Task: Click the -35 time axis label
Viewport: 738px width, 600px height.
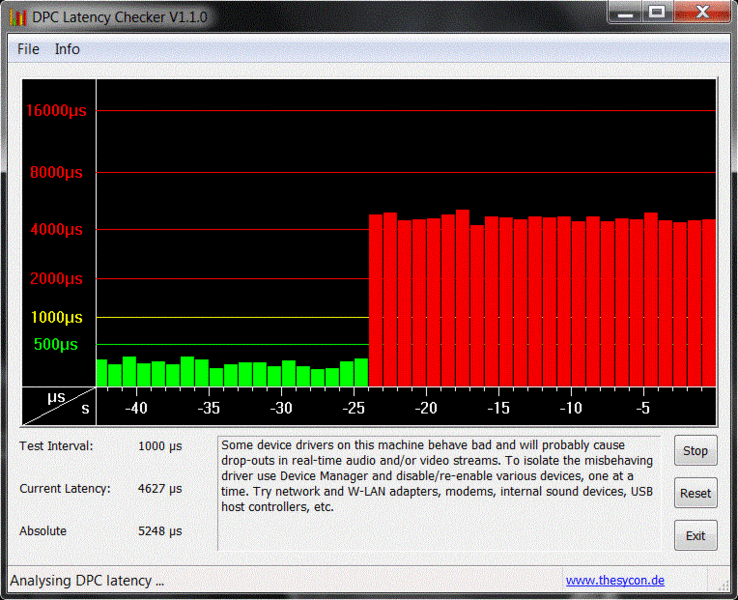Action: (x=209, y=408)
